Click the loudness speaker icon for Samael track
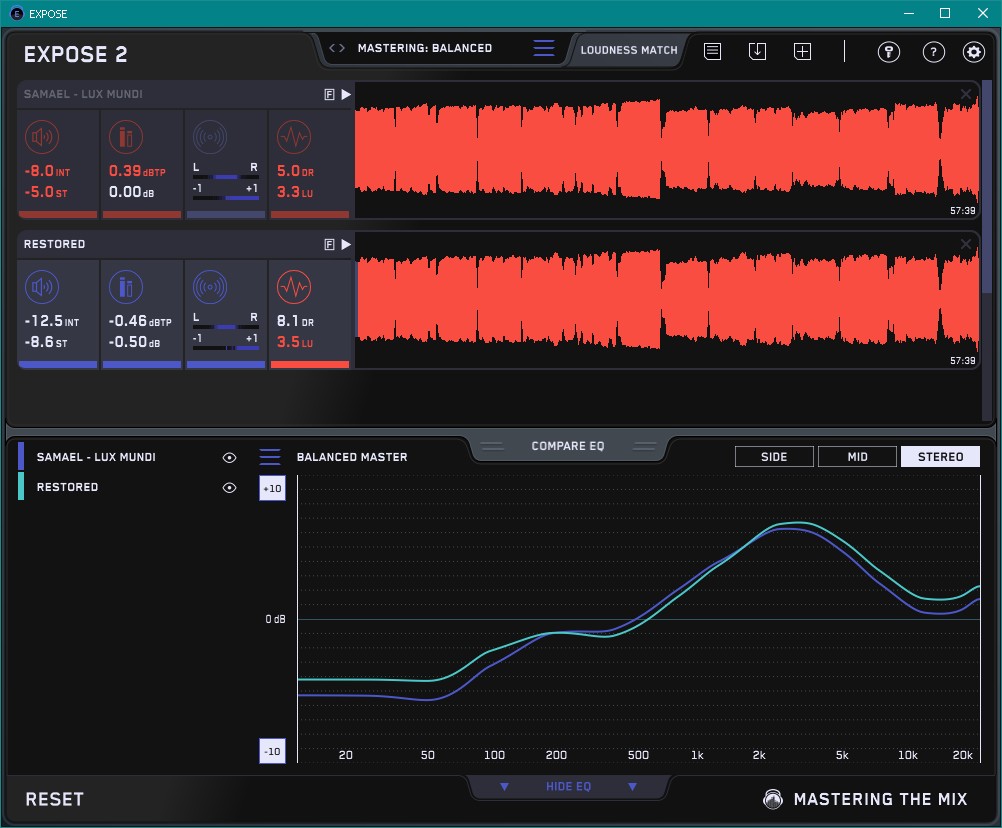Image resolution: width=1002 pixels, height=828 pixels. click(x=41, y=138)
